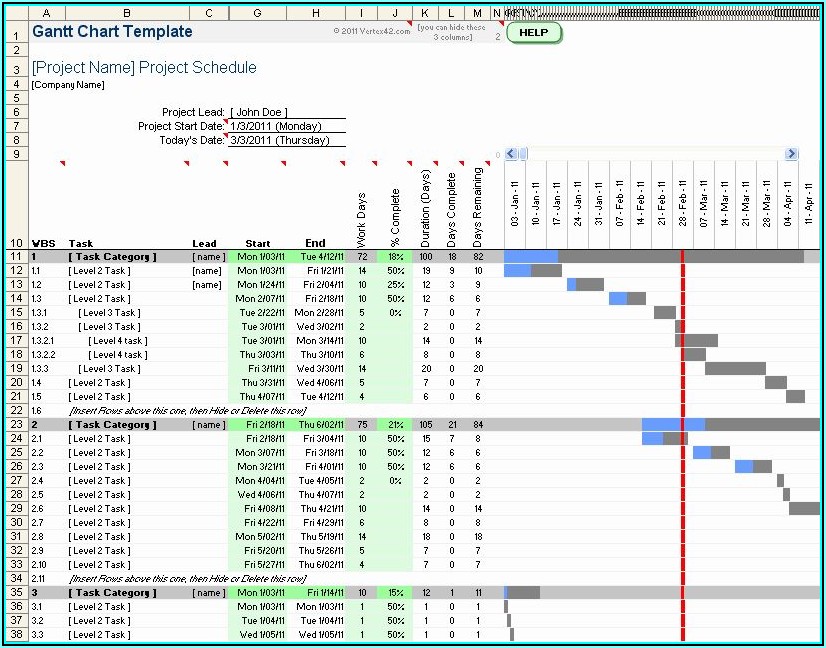Click the blue Gantt bar for task 1.3

point(617,299)
